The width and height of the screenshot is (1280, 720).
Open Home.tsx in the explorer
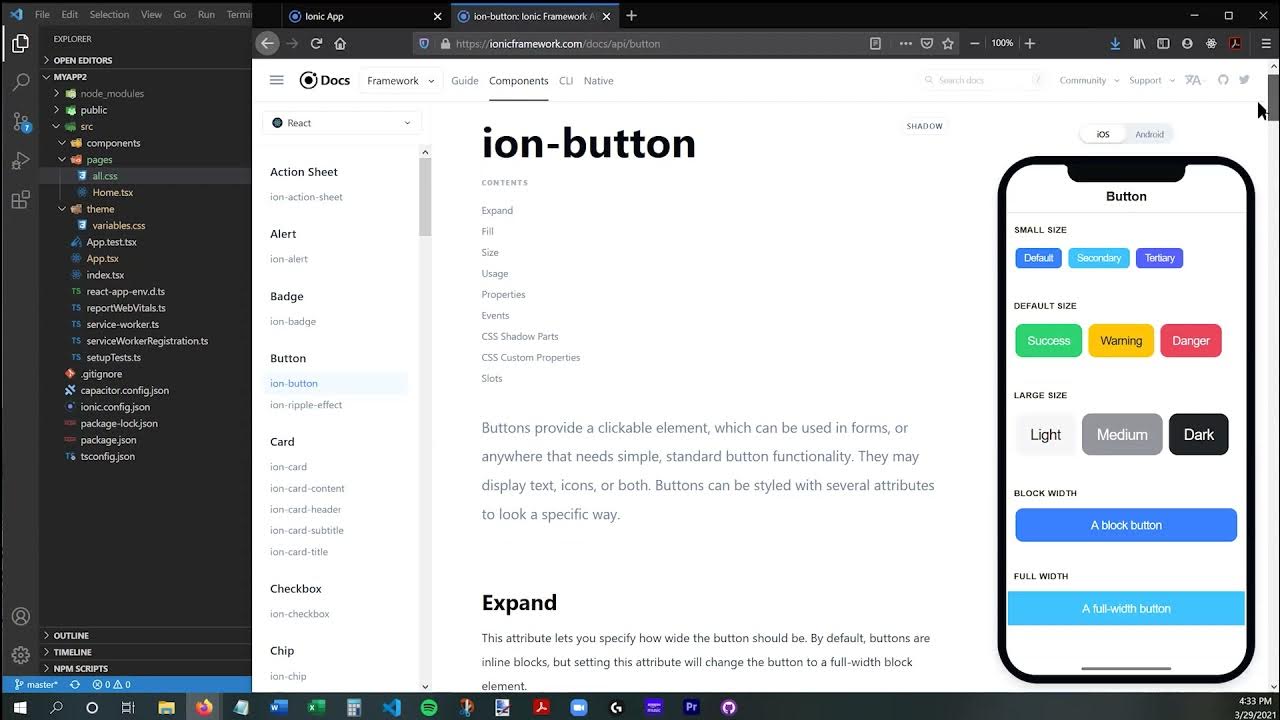(112, 192)
